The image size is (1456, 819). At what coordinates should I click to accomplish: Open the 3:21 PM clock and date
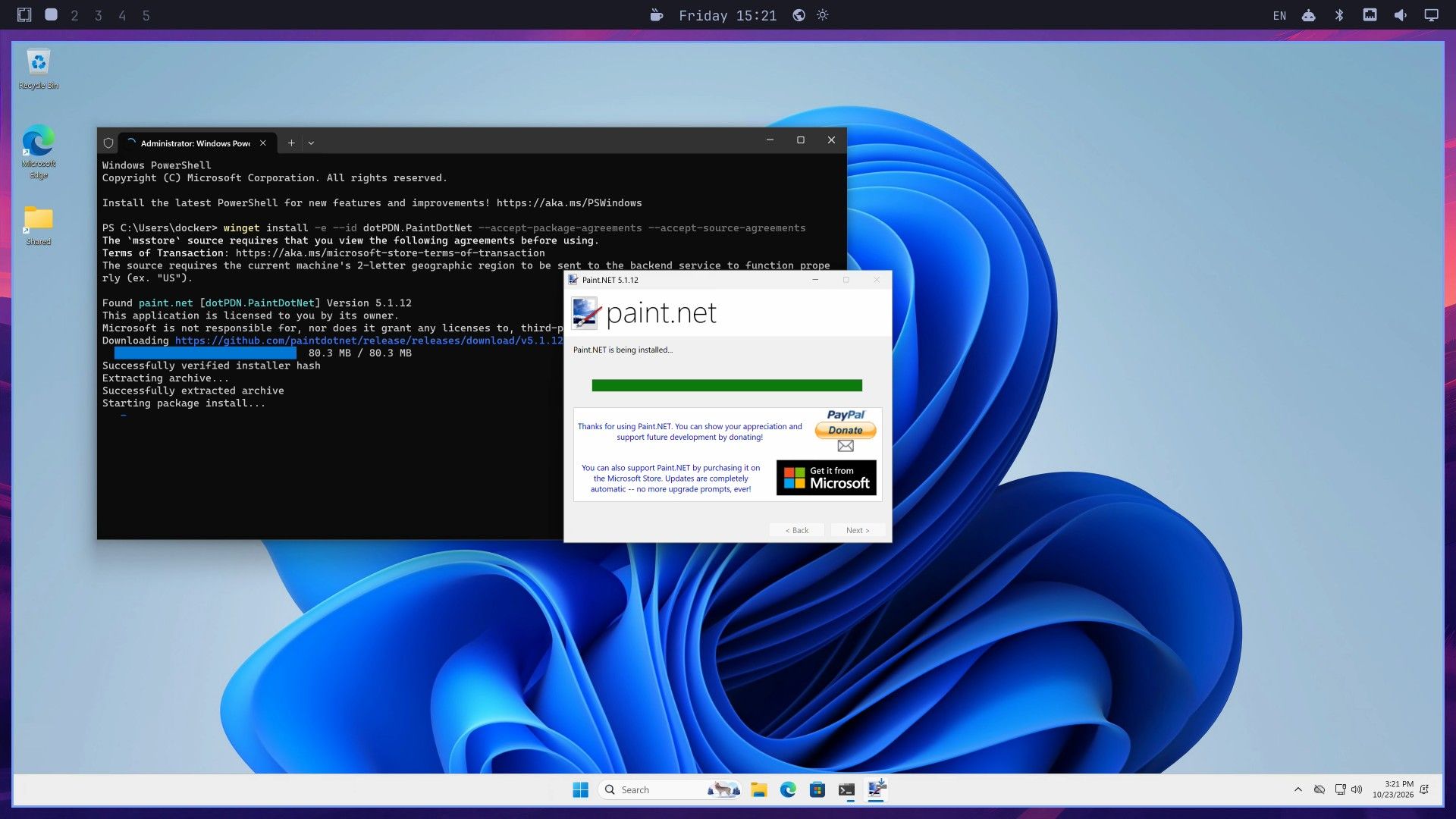point(1393,789)
